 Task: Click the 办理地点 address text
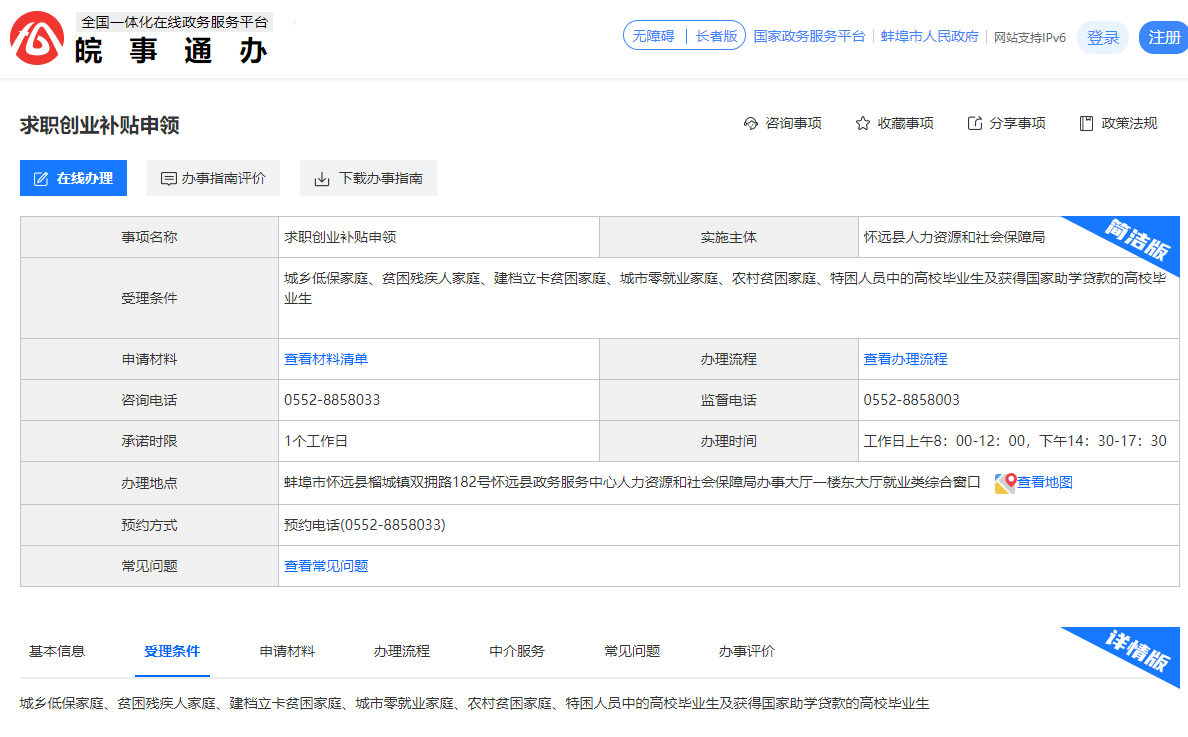coord(632,482)
